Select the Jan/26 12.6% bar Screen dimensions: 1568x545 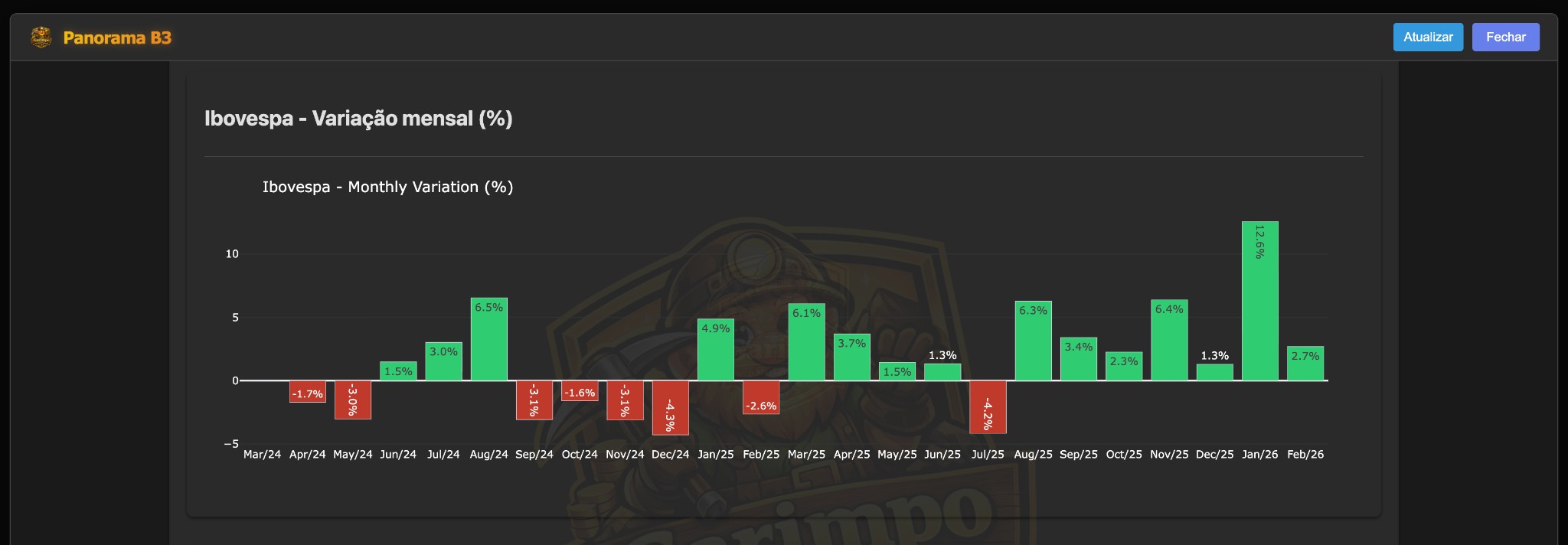pos(1259,301)
